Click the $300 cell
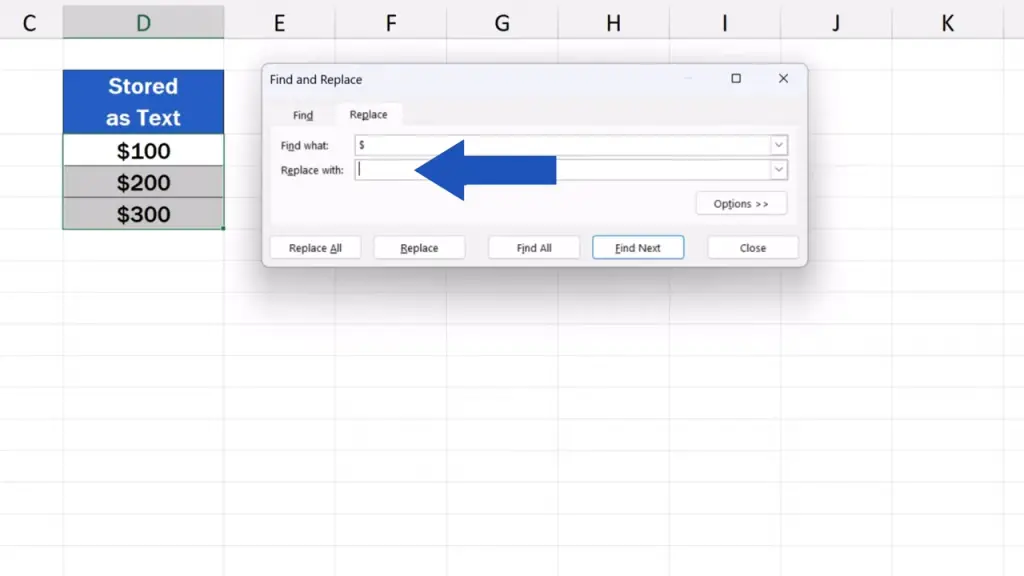The height and width of the screenshot is (576, 1024). coord(143,214)
